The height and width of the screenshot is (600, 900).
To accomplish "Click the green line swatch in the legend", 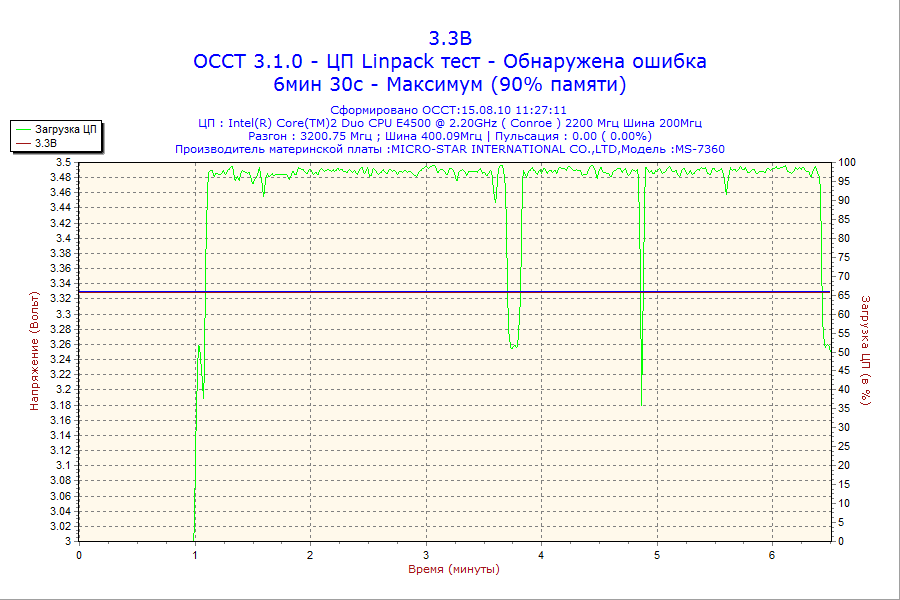I will tap(23, 130).
